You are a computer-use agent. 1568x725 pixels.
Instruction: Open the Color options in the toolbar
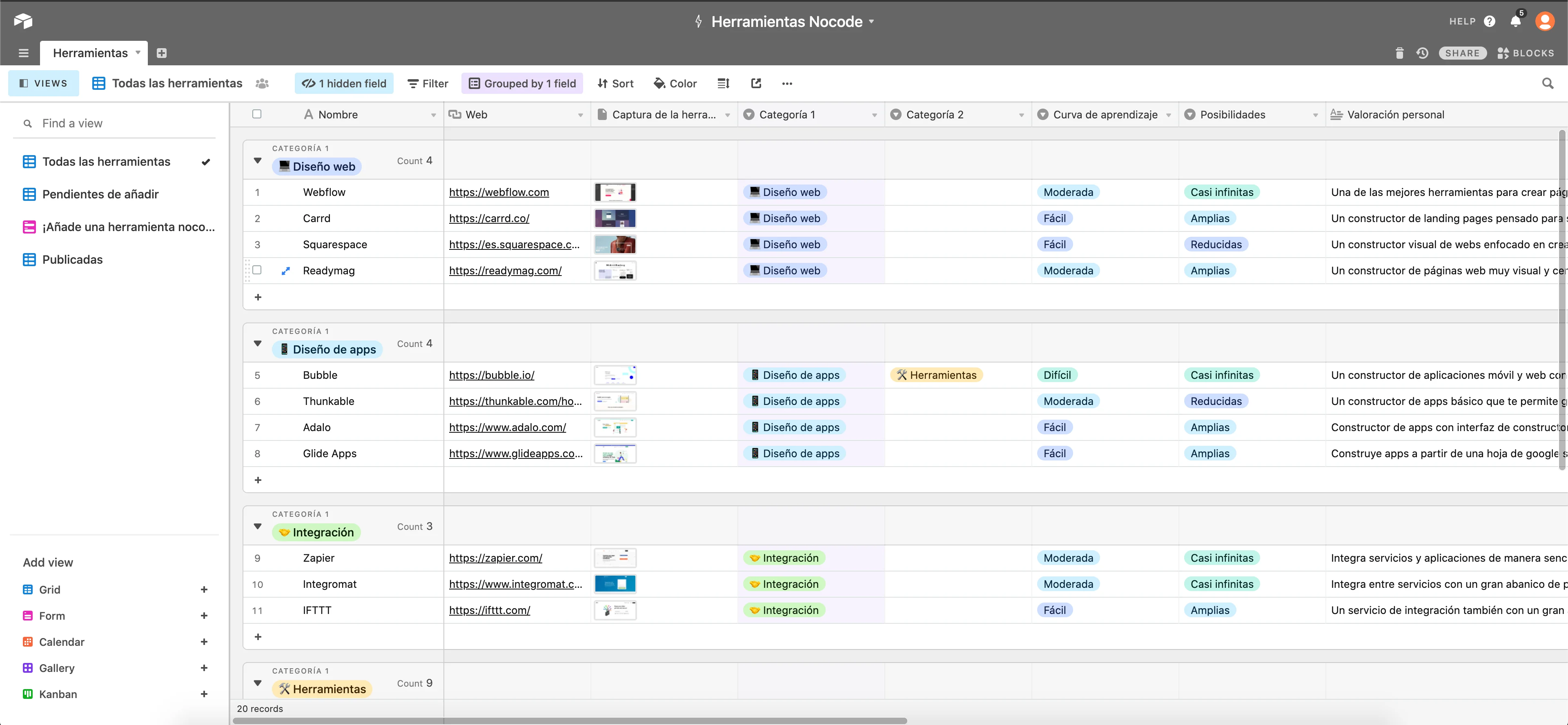[675, 83]
